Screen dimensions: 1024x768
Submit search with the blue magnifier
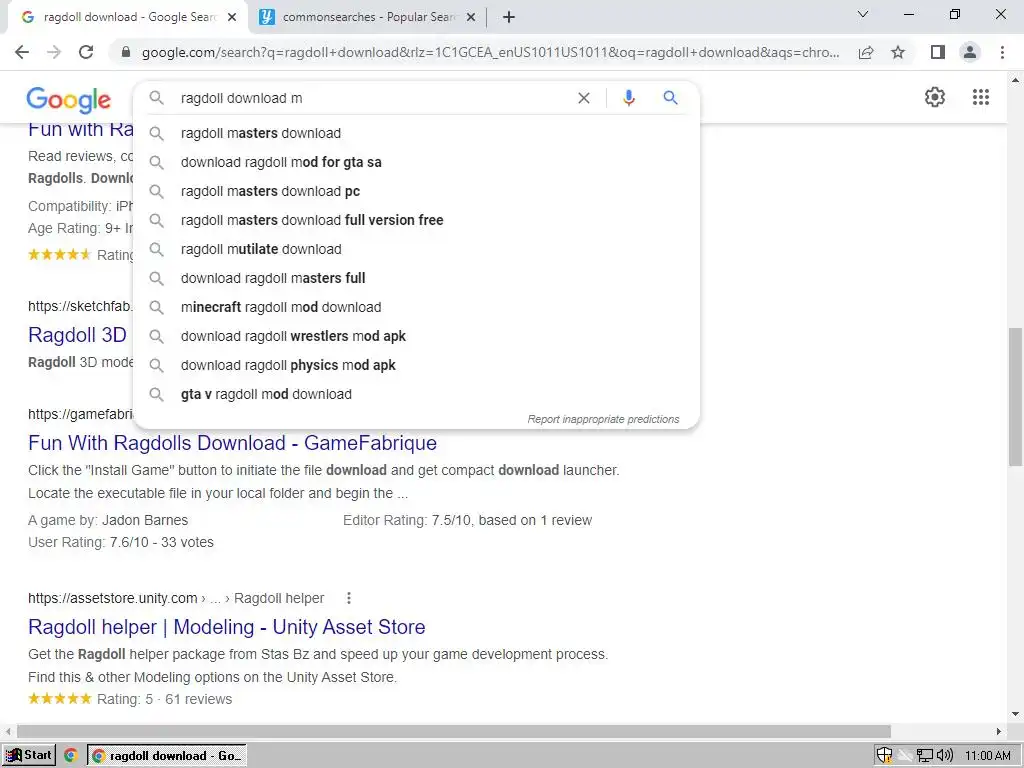(670, 98)
